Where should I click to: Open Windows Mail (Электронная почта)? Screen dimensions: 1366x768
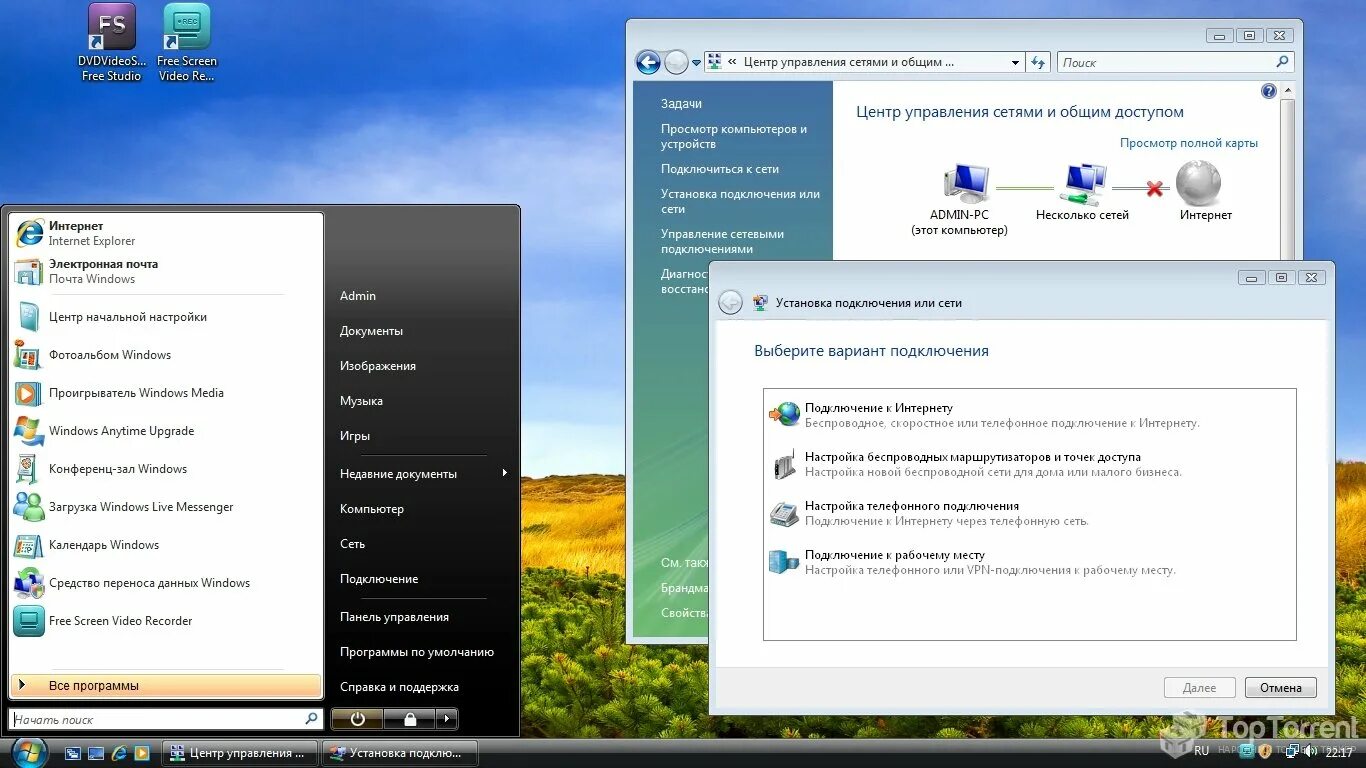pyautogui.click(x=166, y=271)
